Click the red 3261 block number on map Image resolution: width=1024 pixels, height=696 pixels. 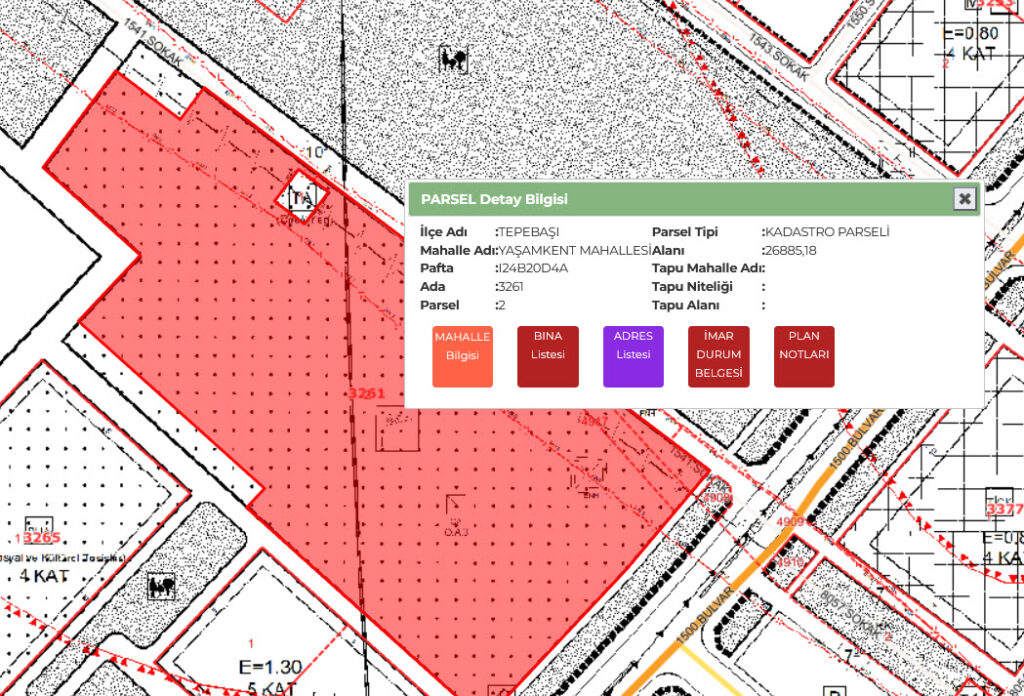click(x=366, y=394)
